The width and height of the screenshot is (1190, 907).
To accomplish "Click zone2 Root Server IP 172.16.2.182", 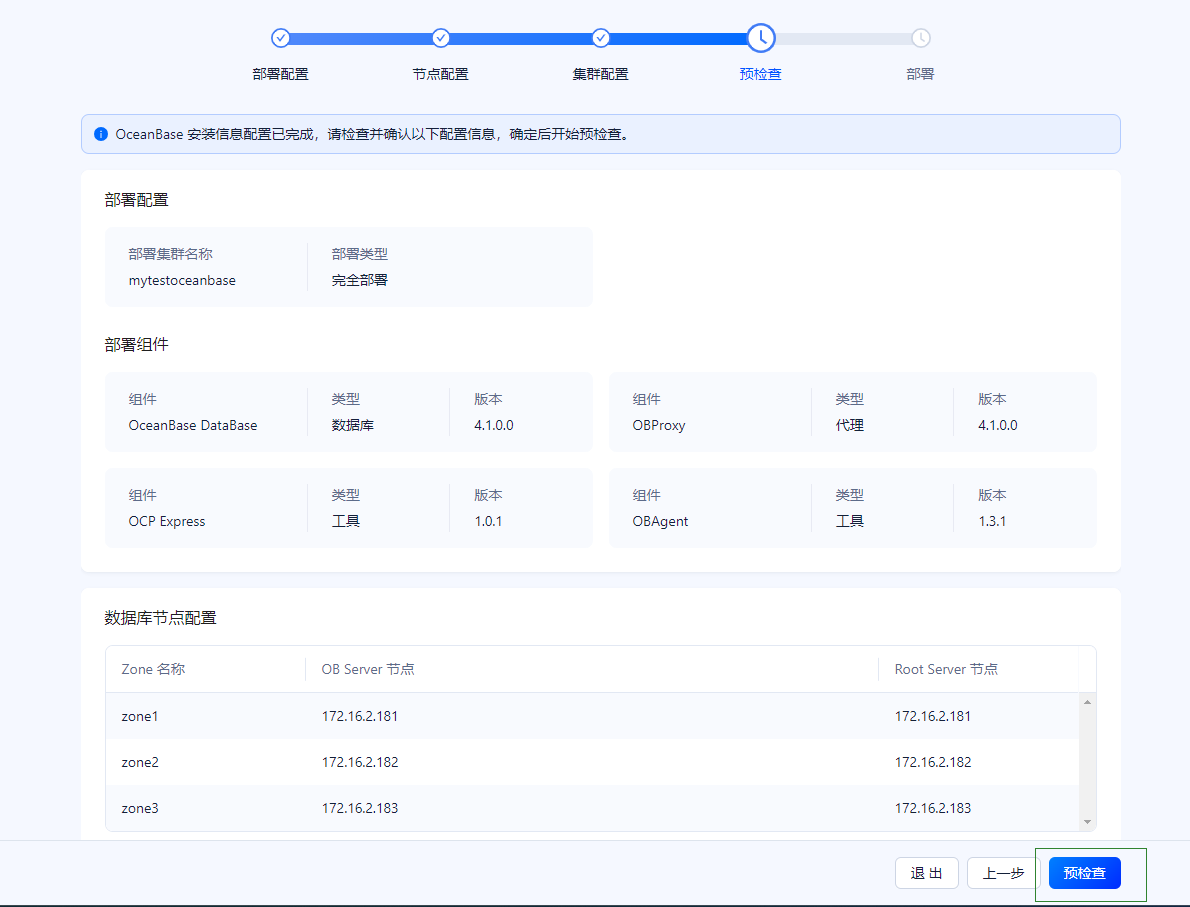I will (933, 762).
